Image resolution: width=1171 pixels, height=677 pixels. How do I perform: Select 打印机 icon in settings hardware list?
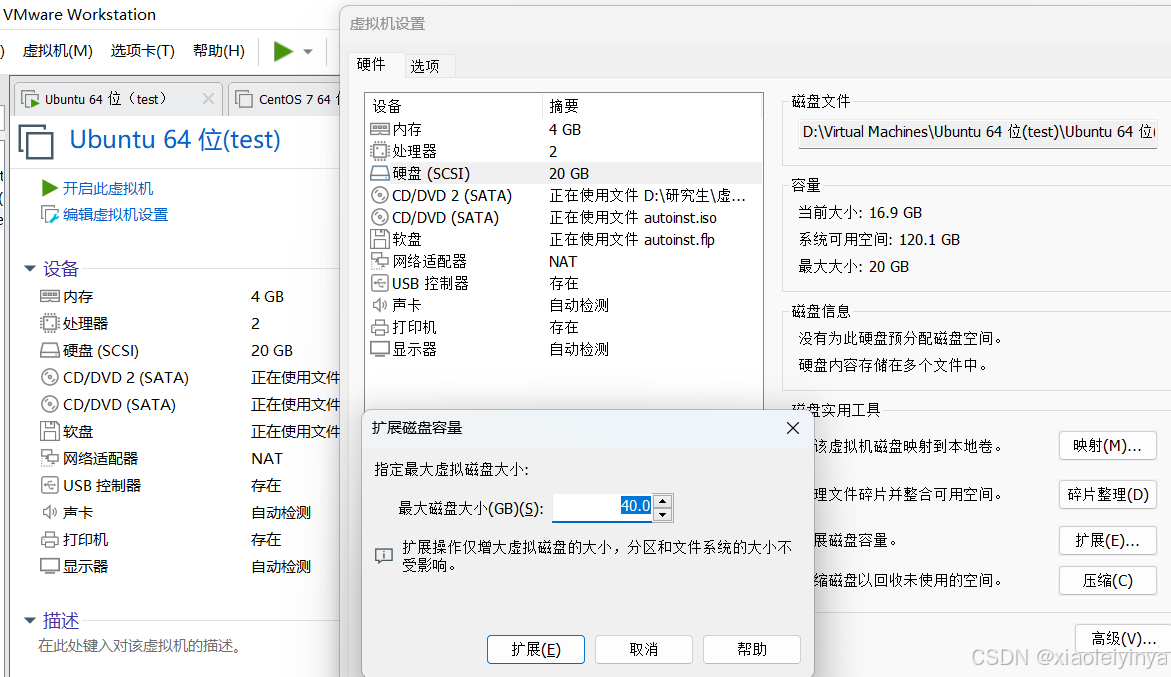pyautogui.click(x=380, y=327)
